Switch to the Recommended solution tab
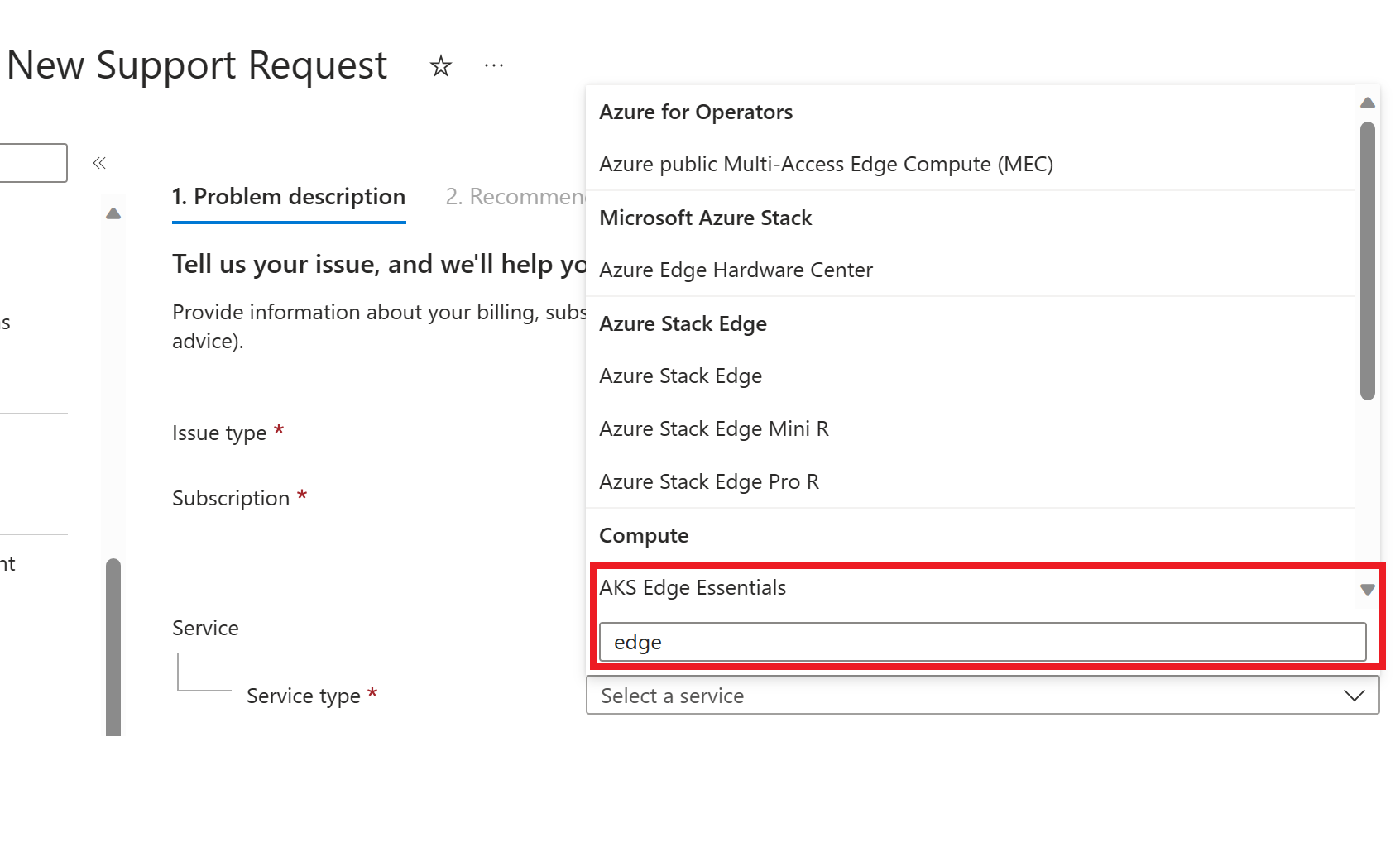 (x=515, y=197)
